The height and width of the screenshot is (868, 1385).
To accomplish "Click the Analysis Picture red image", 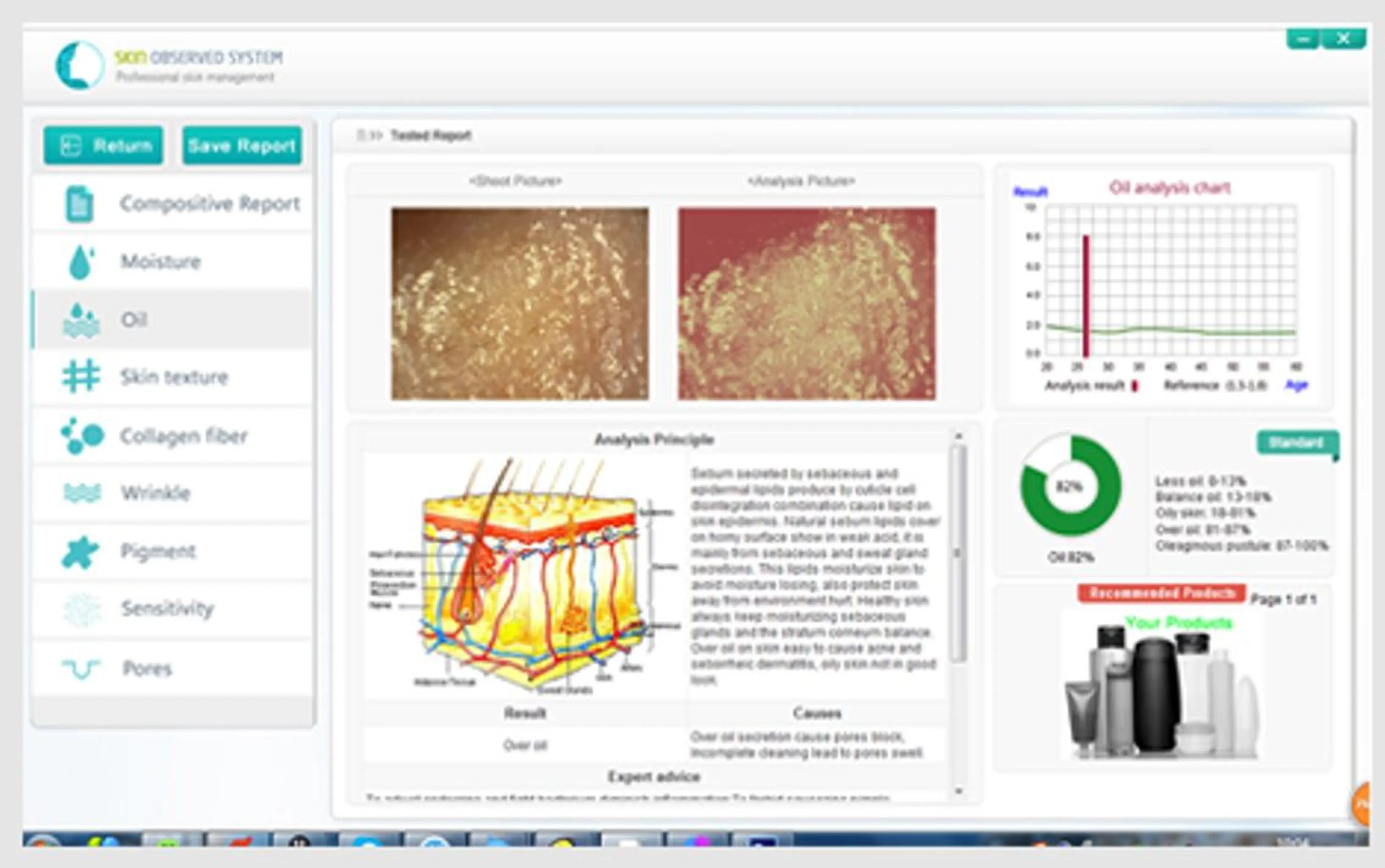I will (806, 304).
